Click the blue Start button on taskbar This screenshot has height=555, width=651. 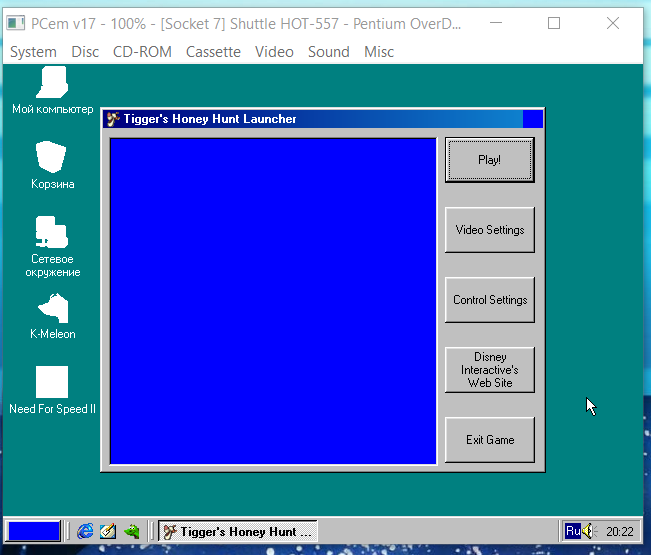pyautogui.click(x=34, y=531)
